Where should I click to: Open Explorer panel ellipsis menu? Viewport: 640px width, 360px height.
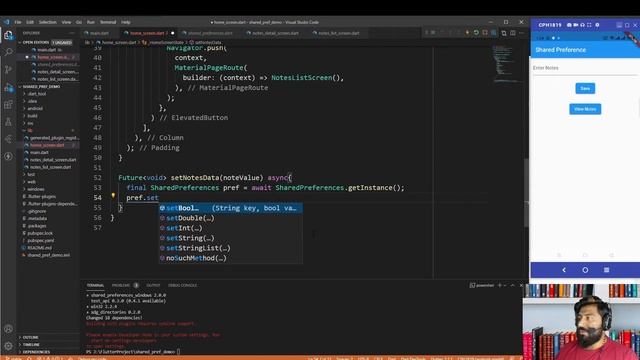pyautogui.click(x=72, y=33)
